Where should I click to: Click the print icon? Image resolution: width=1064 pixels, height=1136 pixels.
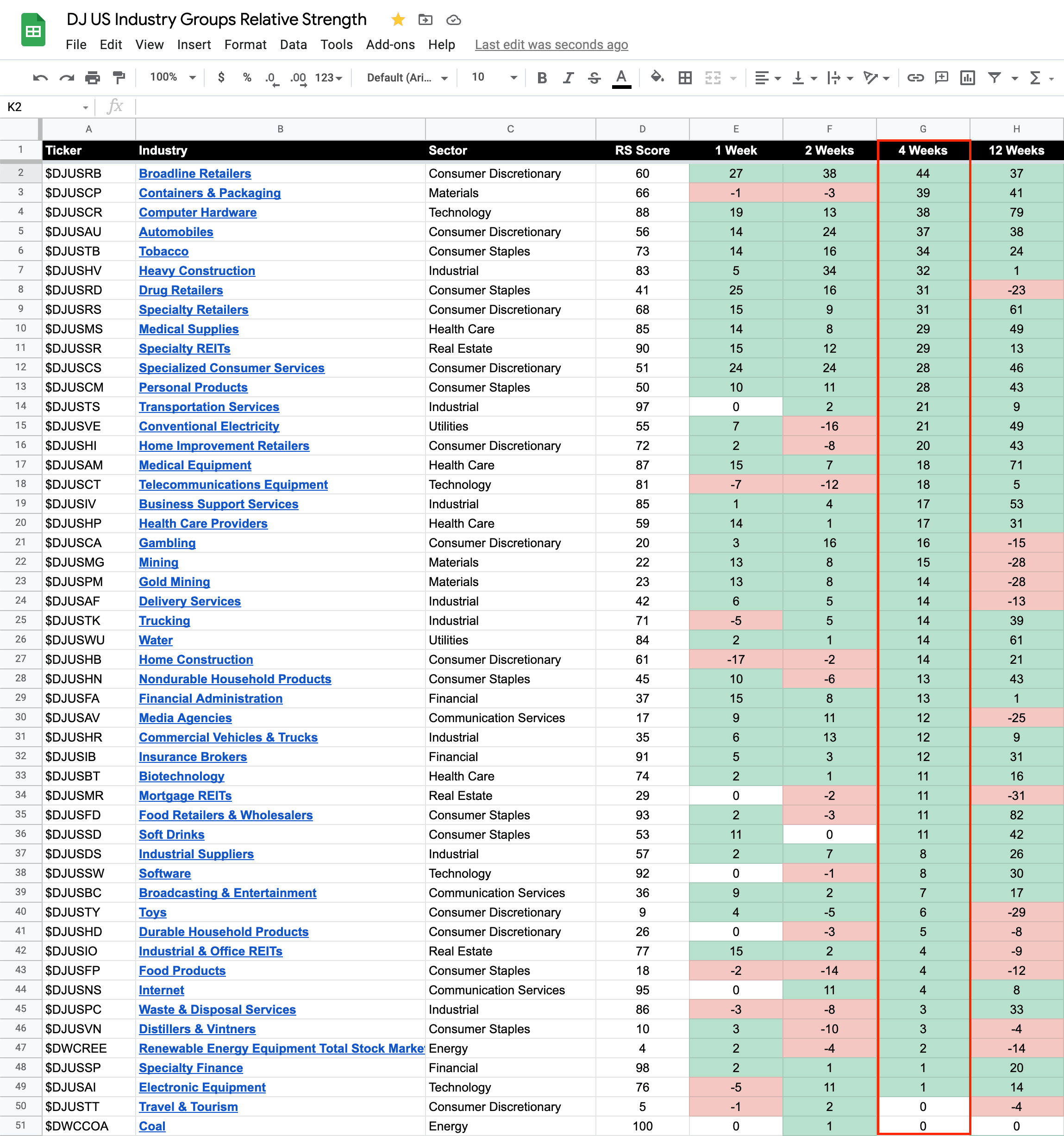coord(93,78)
